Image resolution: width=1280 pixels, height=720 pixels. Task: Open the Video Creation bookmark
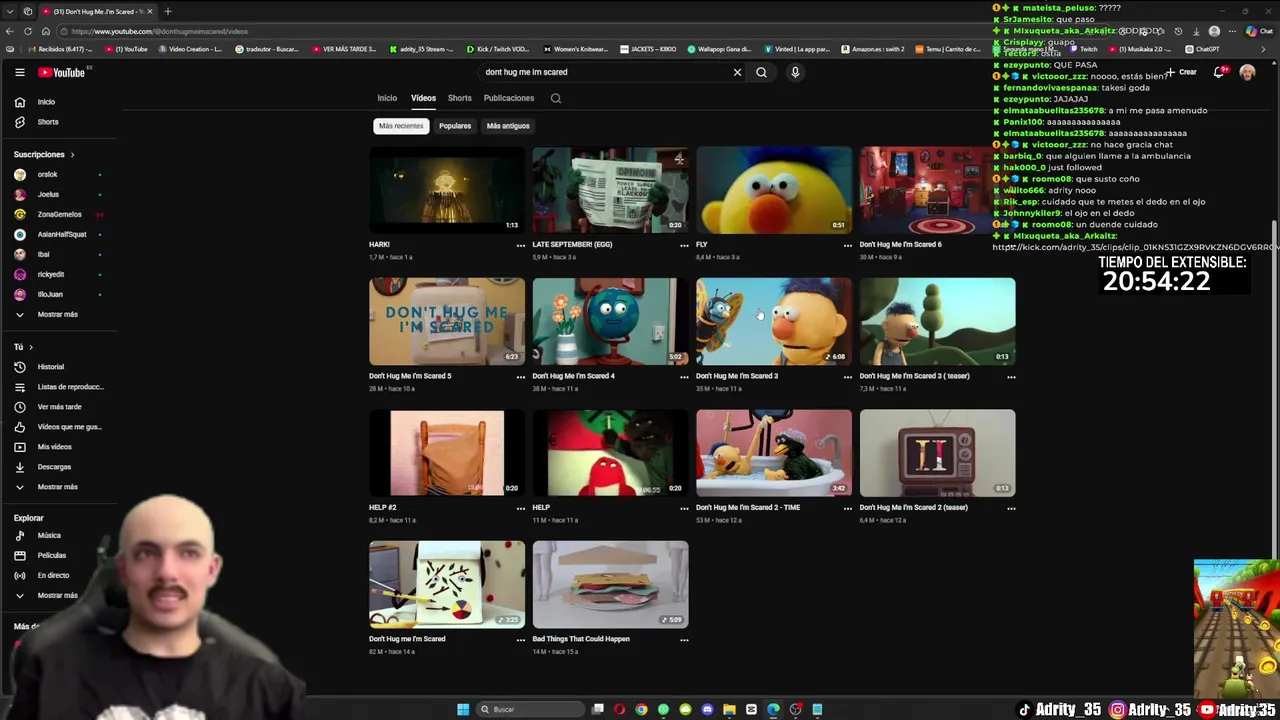[x=190, y=49]
